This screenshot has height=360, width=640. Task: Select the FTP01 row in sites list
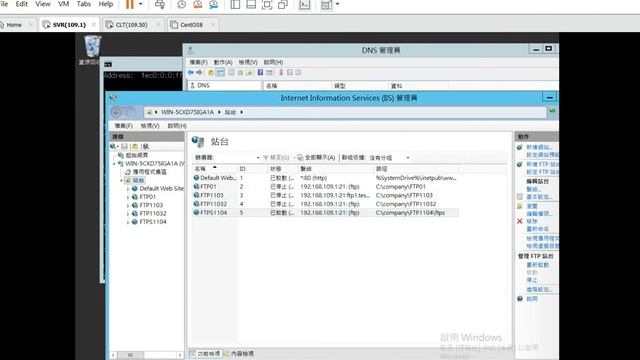[x=325, y=187]
